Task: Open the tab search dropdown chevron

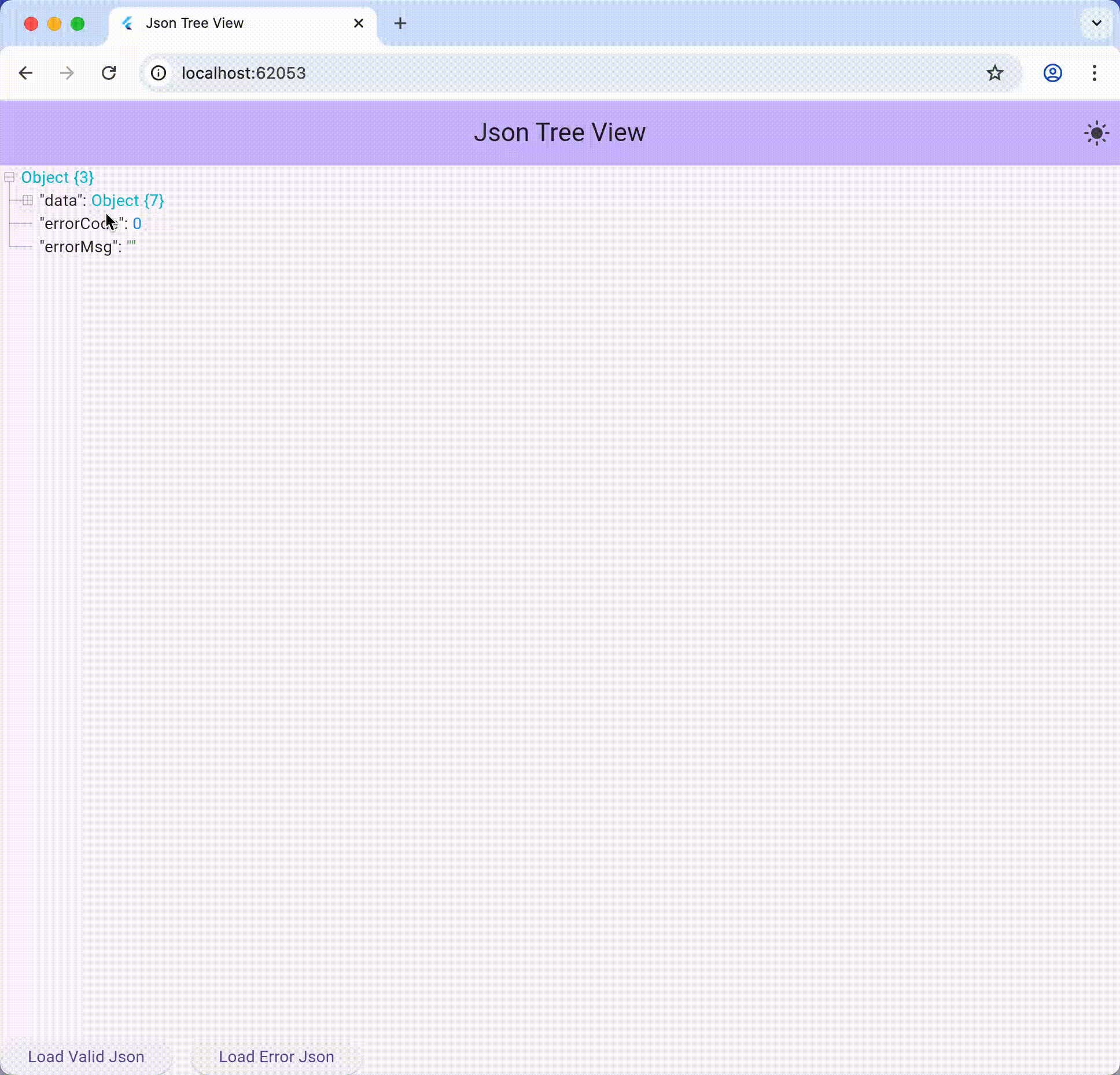Action: click(x=1096, y=23)
